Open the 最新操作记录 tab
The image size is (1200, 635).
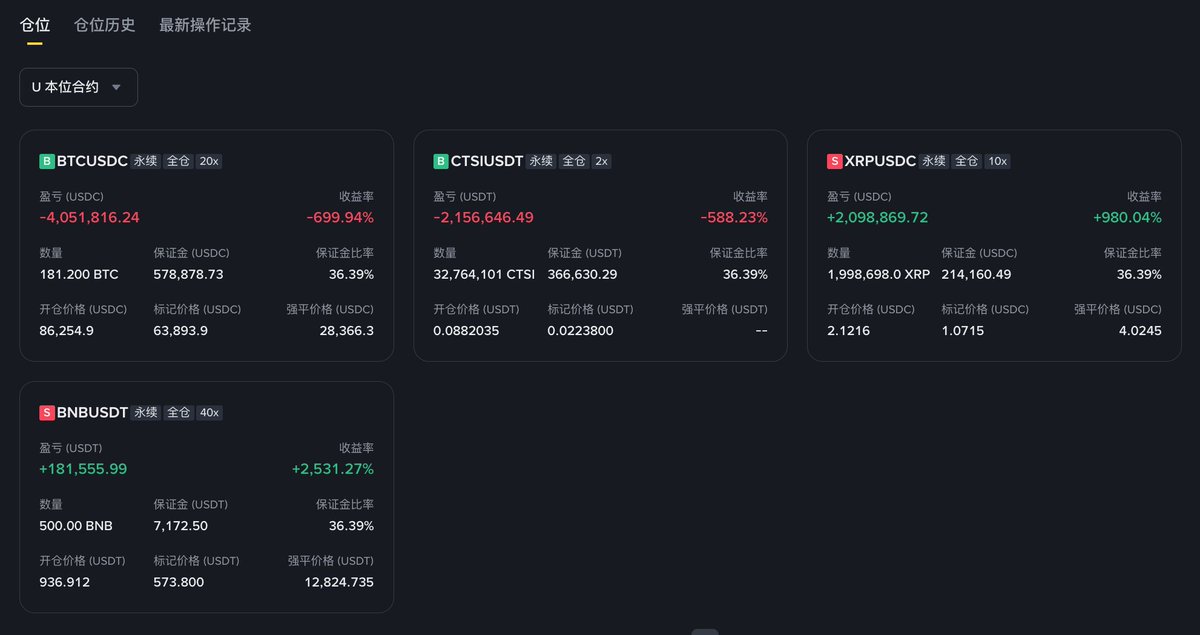[x=205, y=25]
